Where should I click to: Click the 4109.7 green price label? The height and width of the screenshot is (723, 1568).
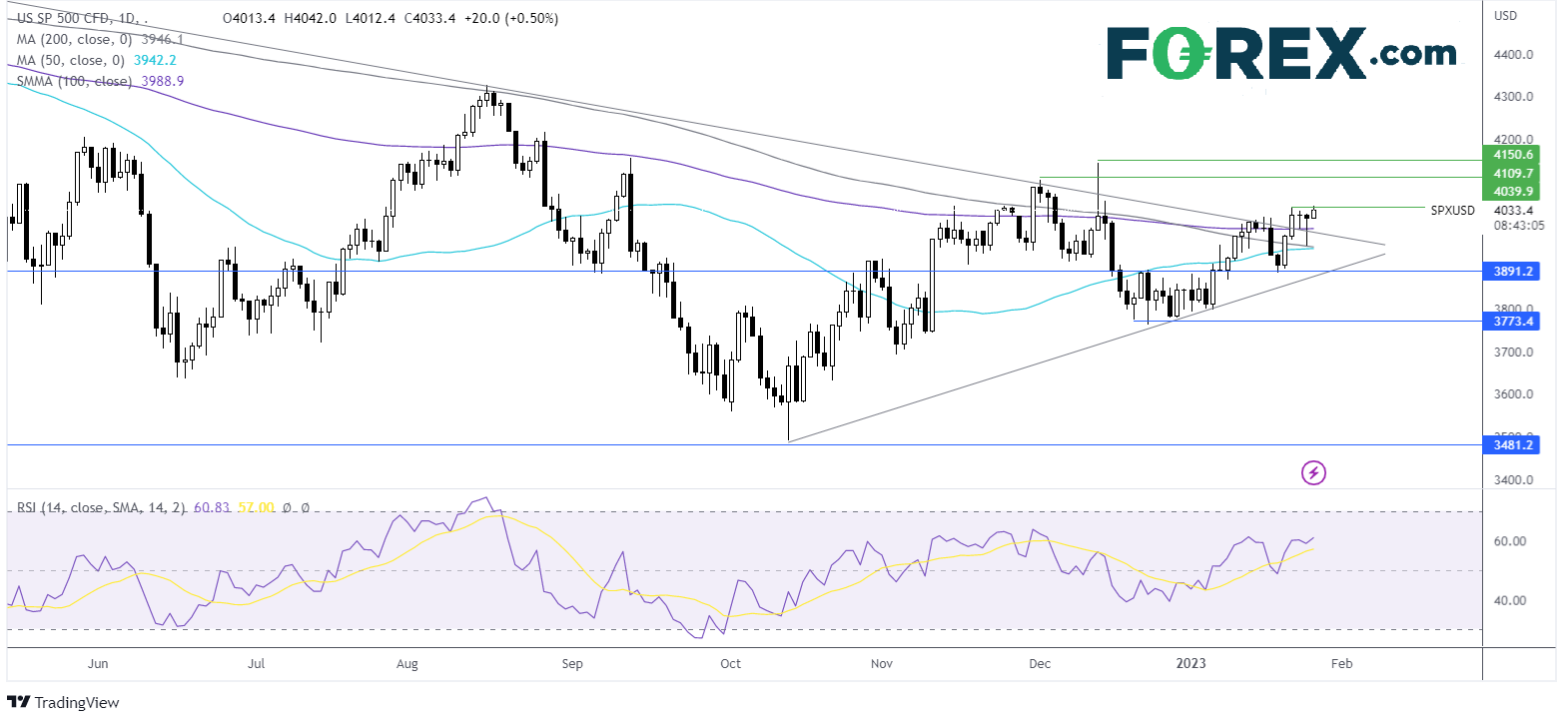(1512, 174)
